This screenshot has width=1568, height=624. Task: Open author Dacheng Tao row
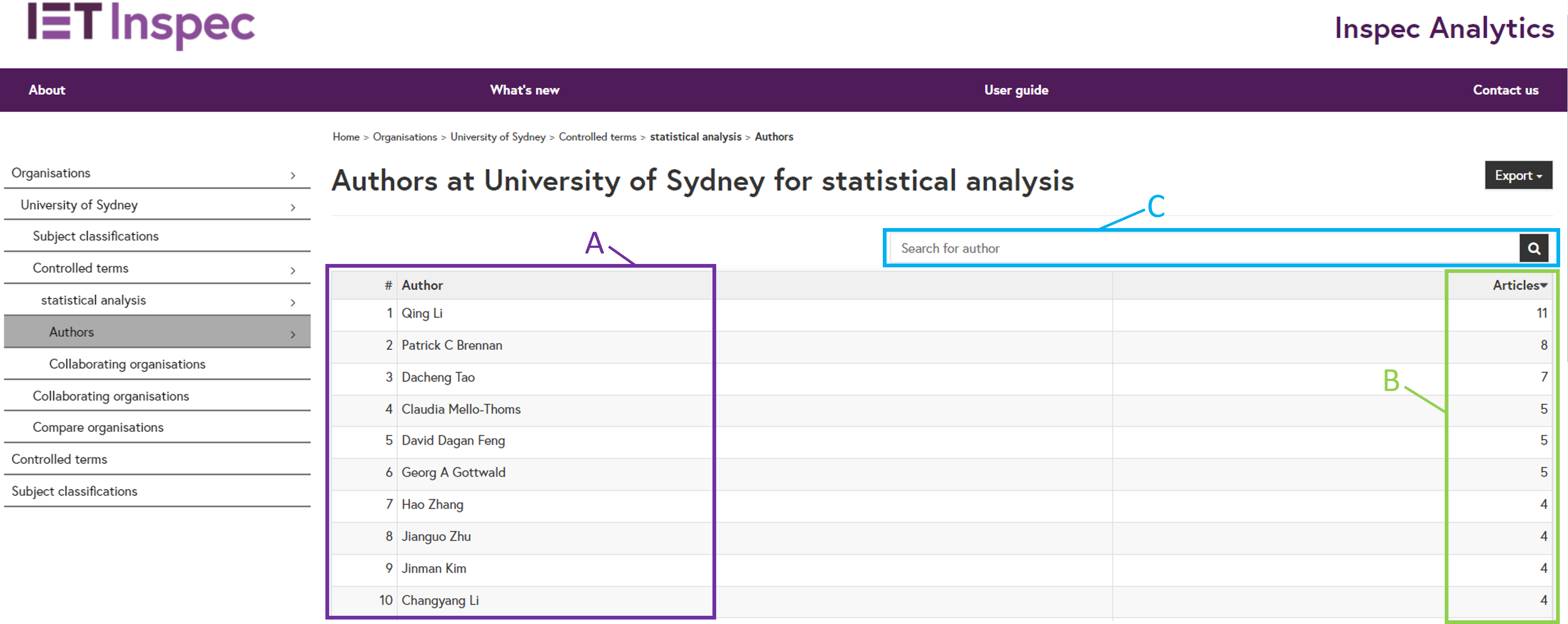point(437,377)
